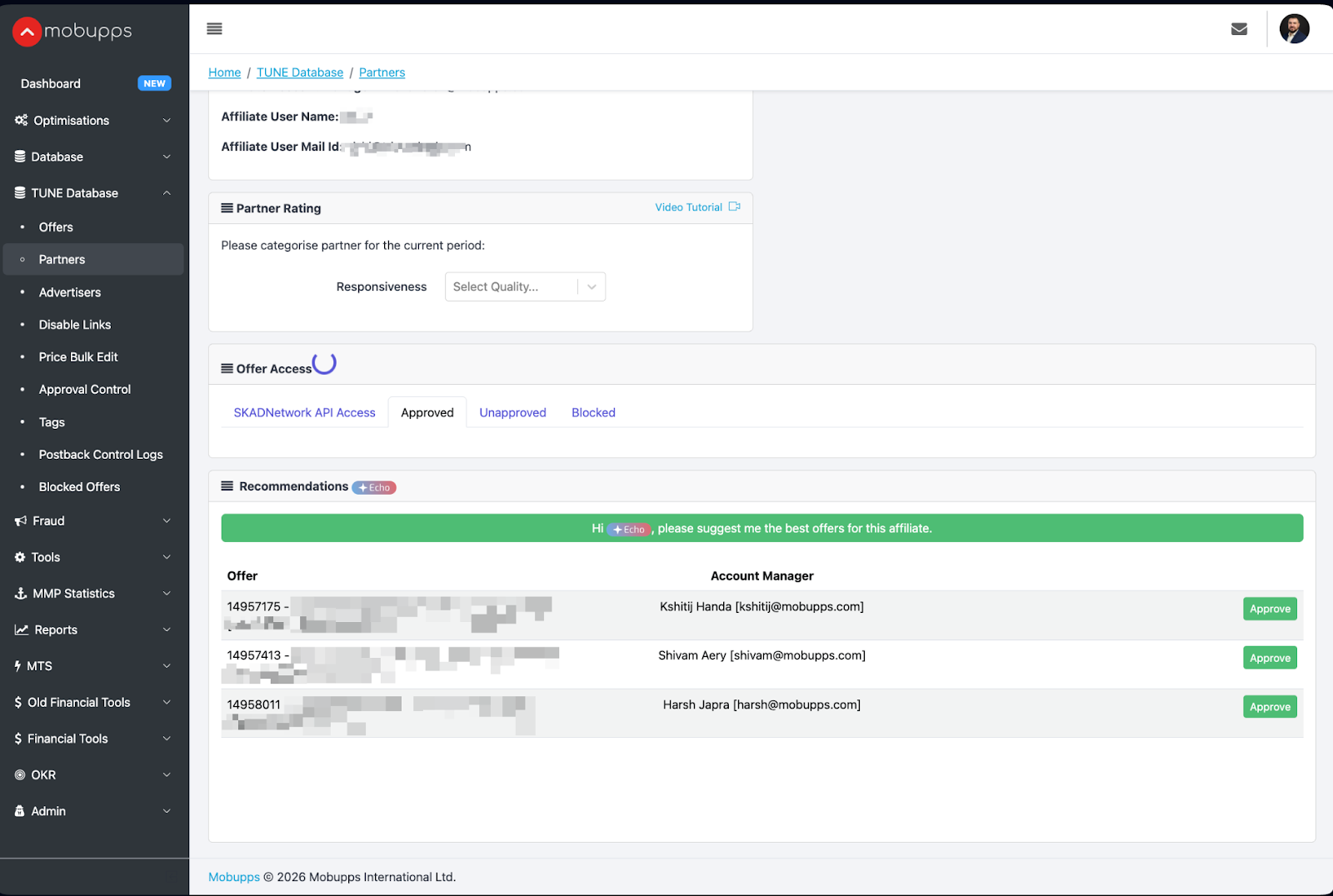
Task: Click the TUNE Database stack icon
Action: [20, 193]
